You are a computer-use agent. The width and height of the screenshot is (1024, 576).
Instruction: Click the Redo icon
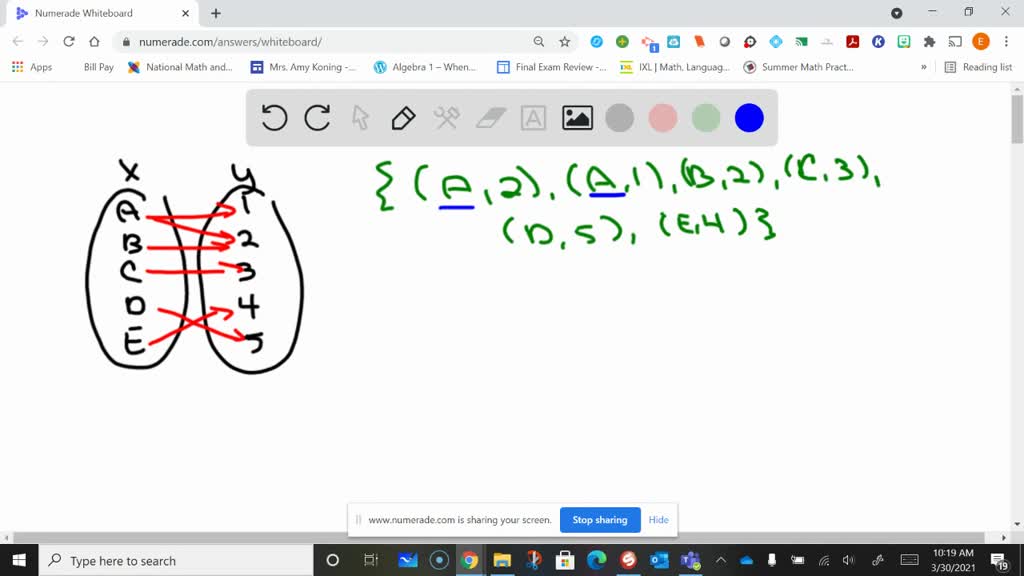317,117
